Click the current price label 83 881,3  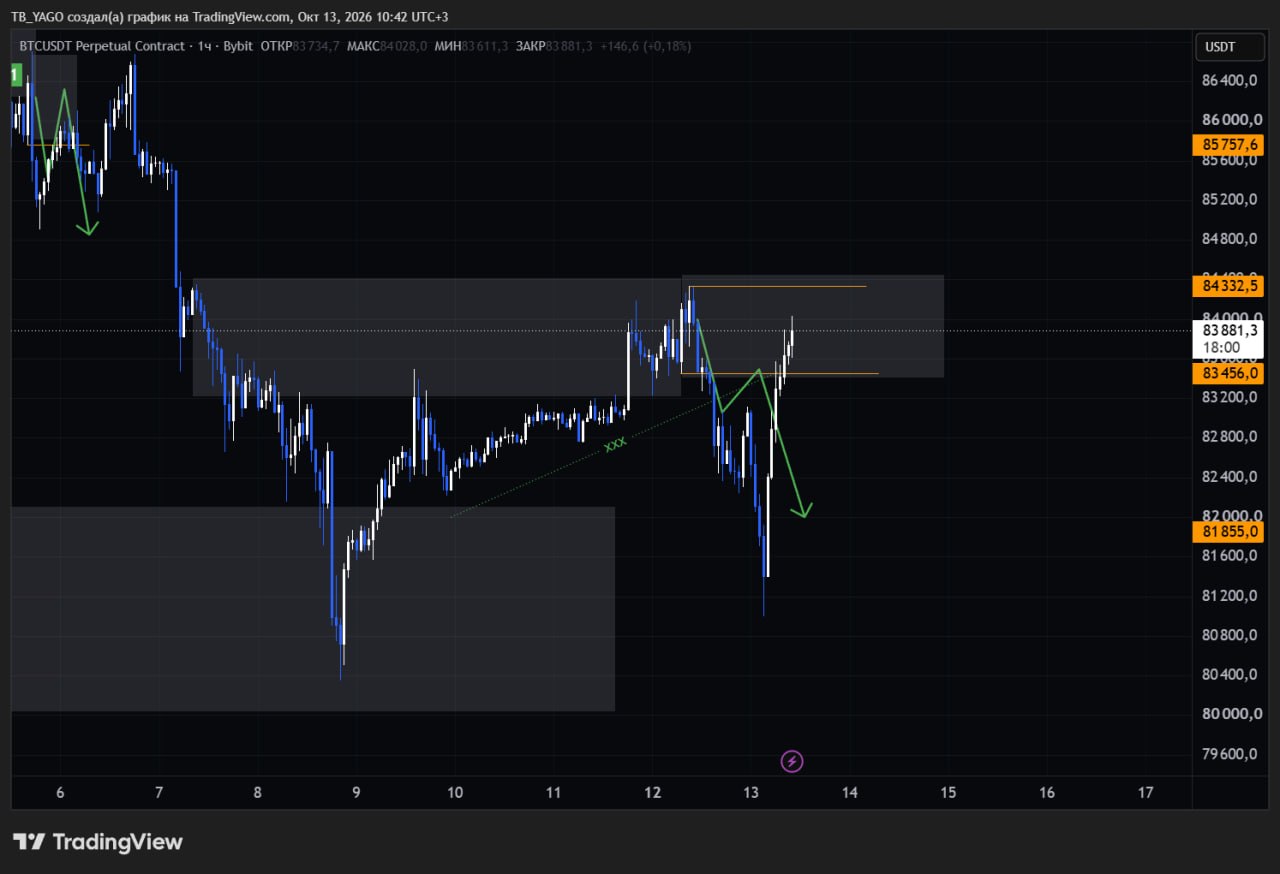point(1229,330)
